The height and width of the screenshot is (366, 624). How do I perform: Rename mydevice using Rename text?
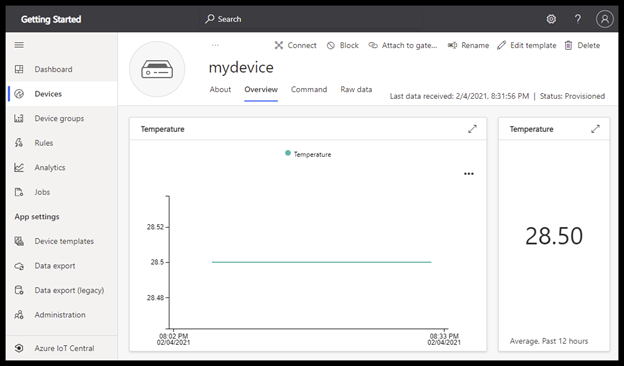(475, 45)
